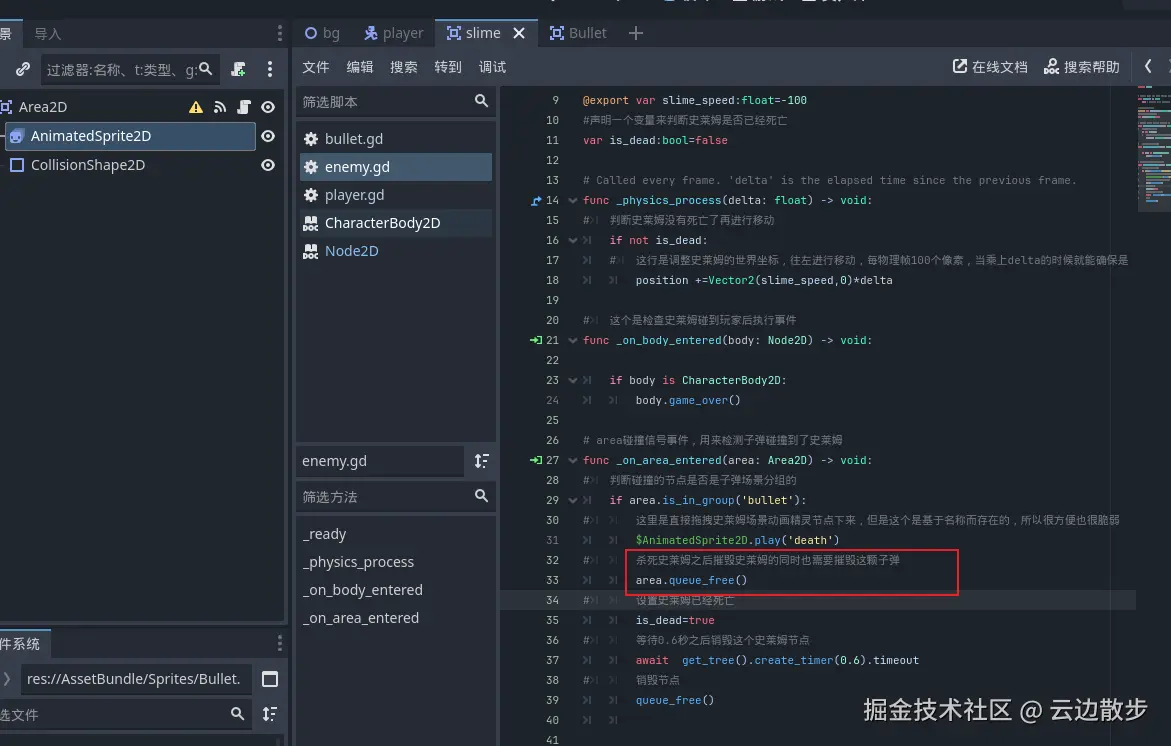Click the warning icon on Area2D node
1171x746 pixels.
pos(196,107)
